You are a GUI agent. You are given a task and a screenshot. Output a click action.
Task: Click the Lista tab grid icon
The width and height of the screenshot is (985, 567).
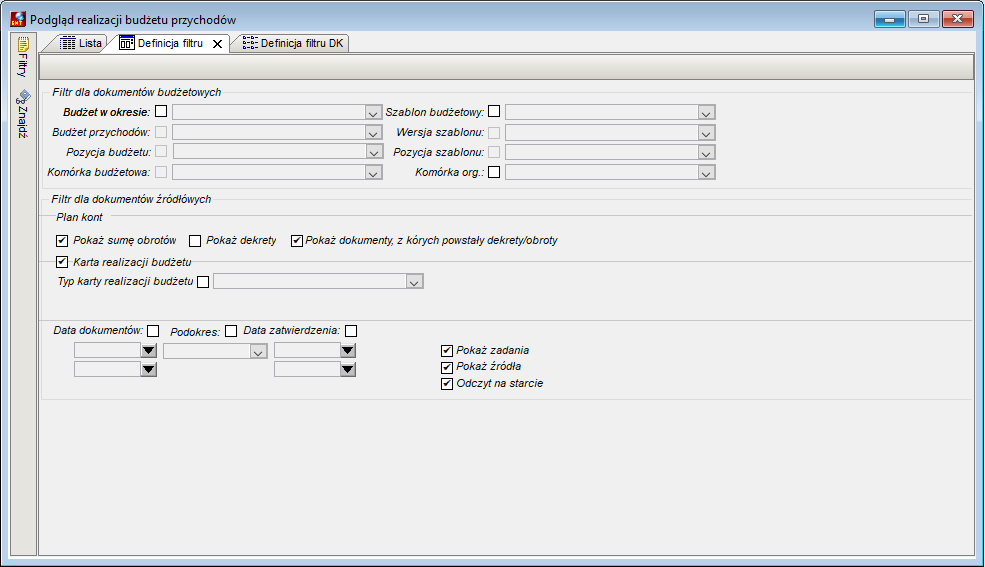pos(67,43)
